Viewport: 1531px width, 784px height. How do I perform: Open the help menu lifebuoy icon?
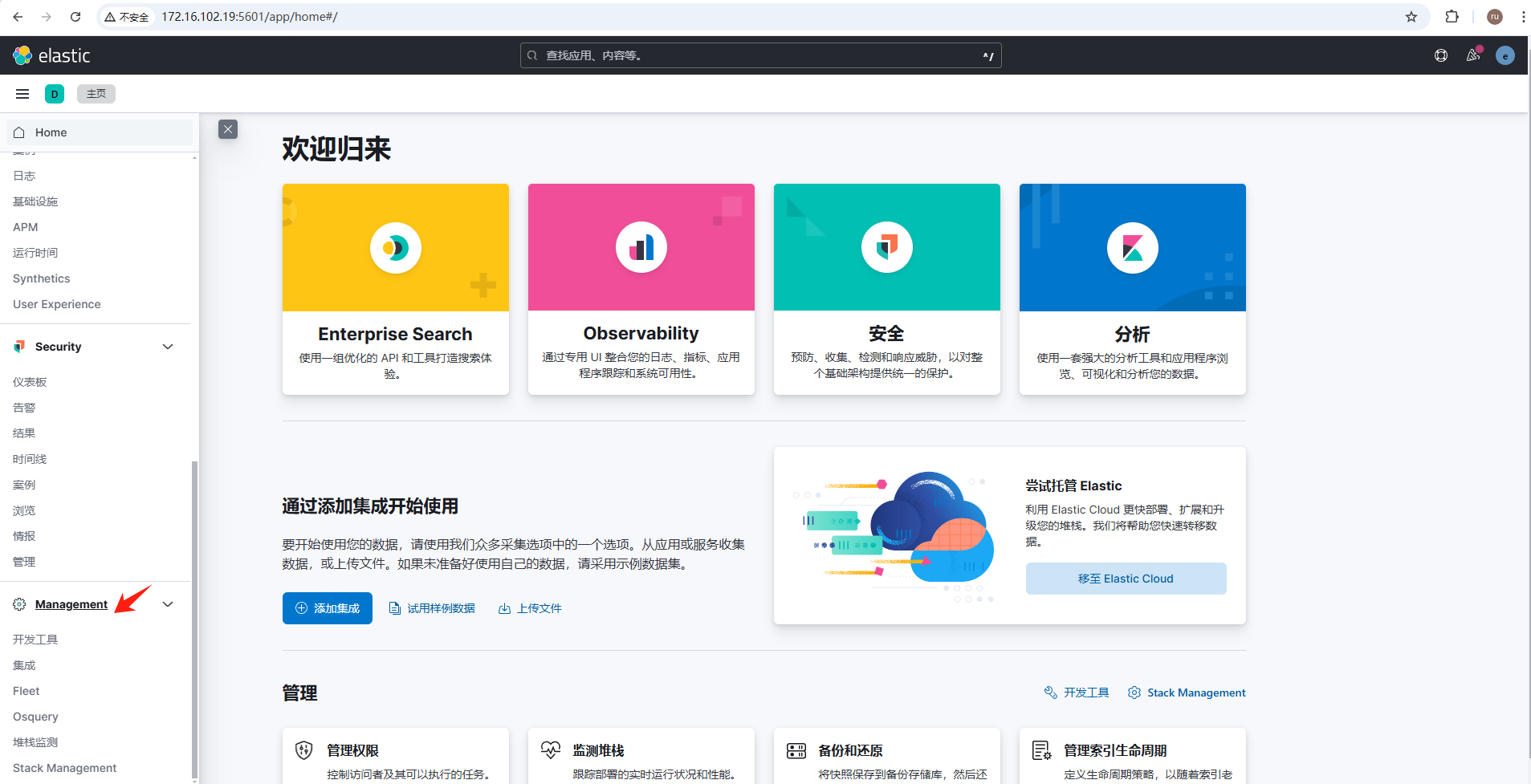pyautogui.click(x=1441, y=55)
